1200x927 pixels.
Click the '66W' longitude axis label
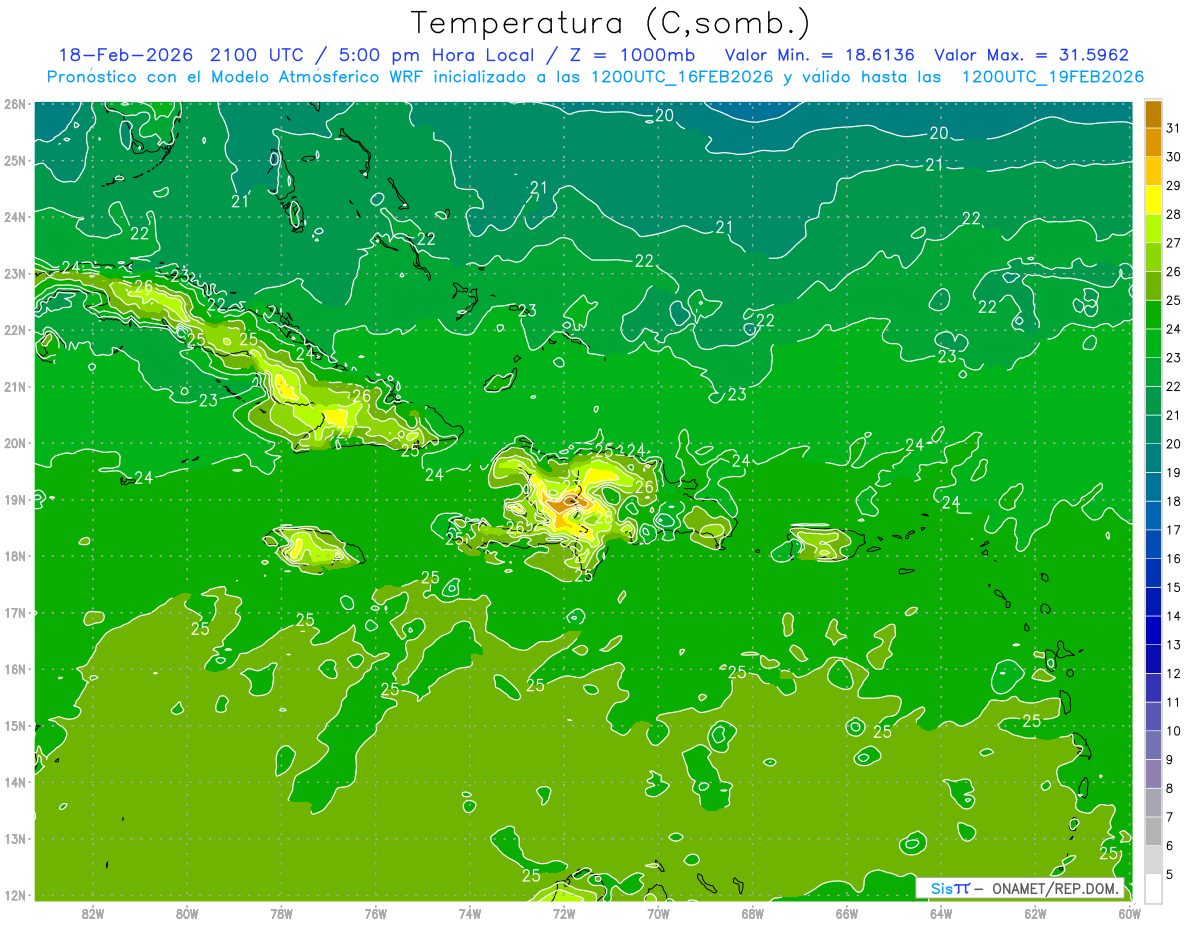click(847, 913)
